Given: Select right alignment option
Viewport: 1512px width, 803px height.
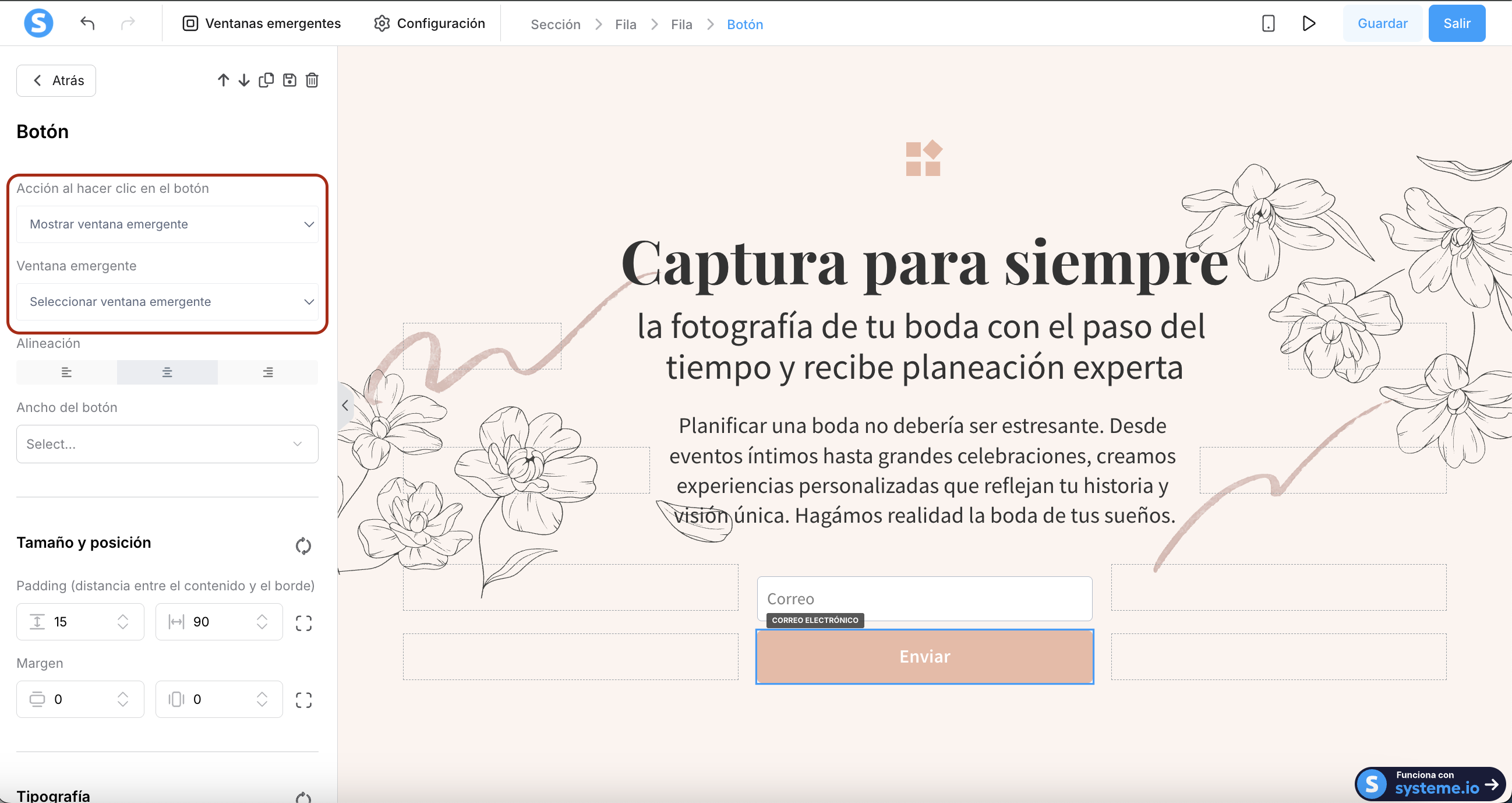Looking at the screenshot, I should point(268,372).
